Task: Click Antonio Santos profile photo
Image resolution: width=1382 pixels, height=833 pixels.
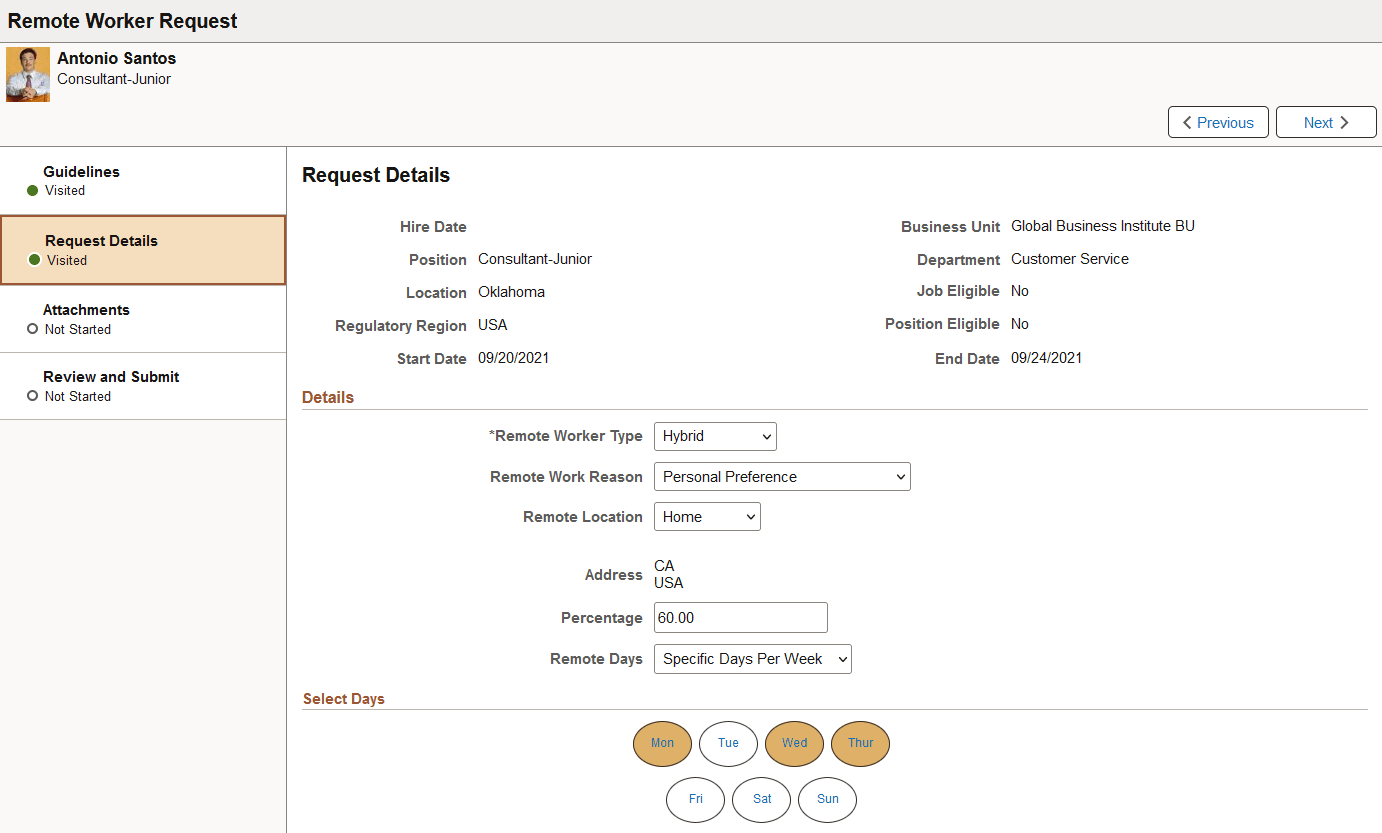Action: 27,74
